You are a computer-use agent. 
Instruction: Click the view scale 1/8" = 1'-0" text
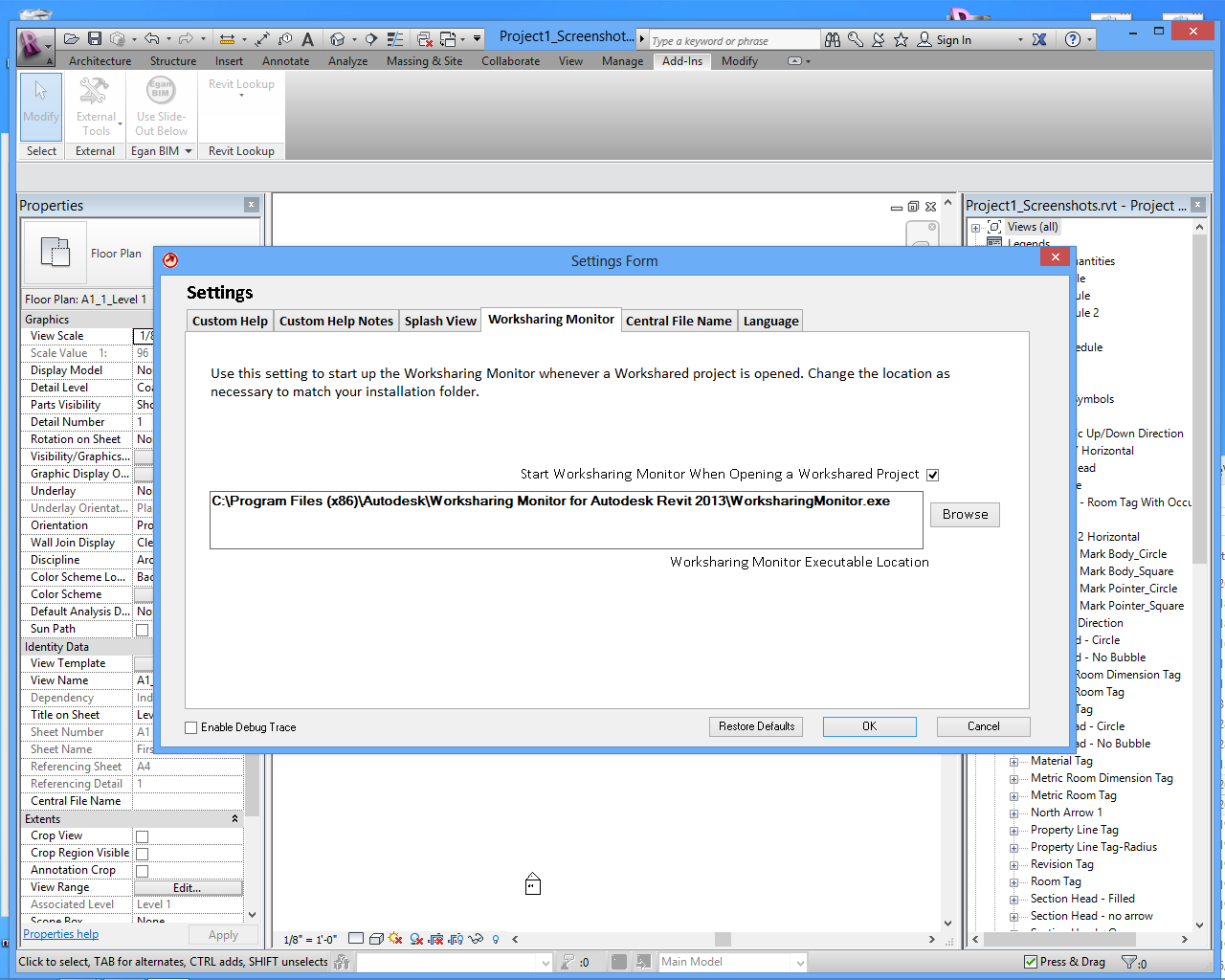310,940
